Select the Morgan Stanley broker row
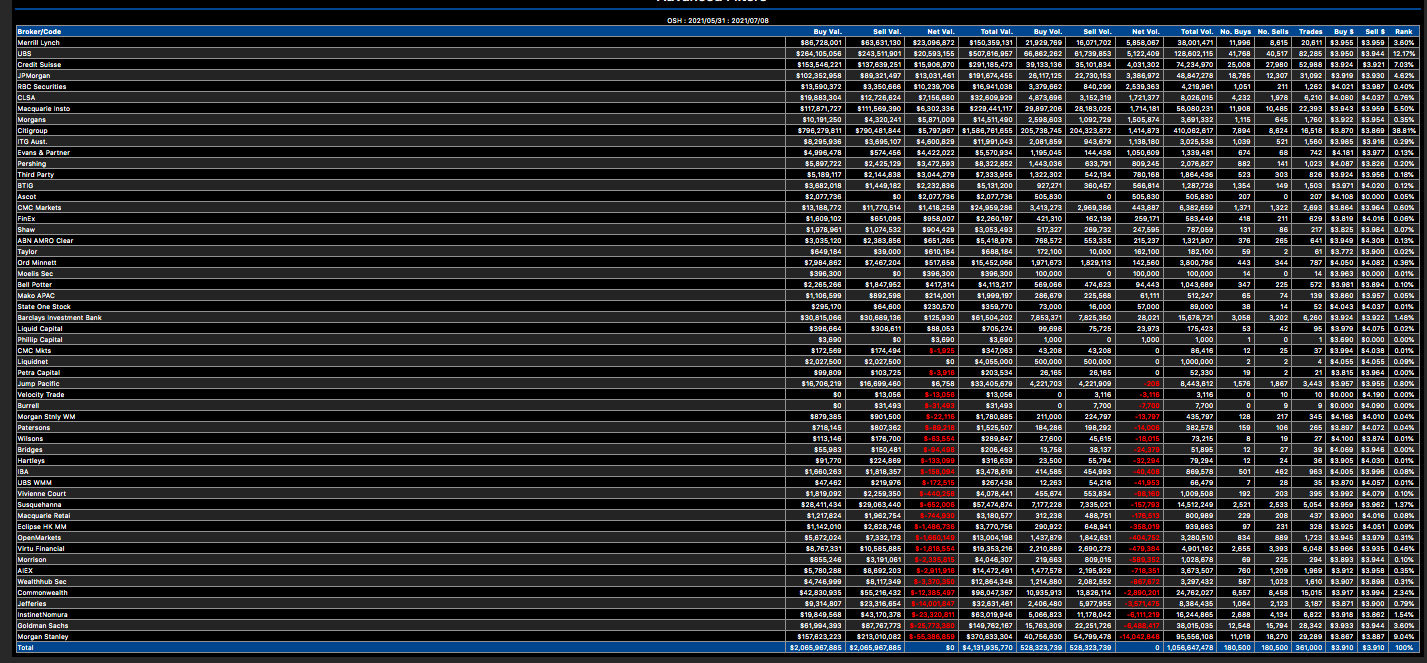Screen dimensions: 1427x663 717,637
